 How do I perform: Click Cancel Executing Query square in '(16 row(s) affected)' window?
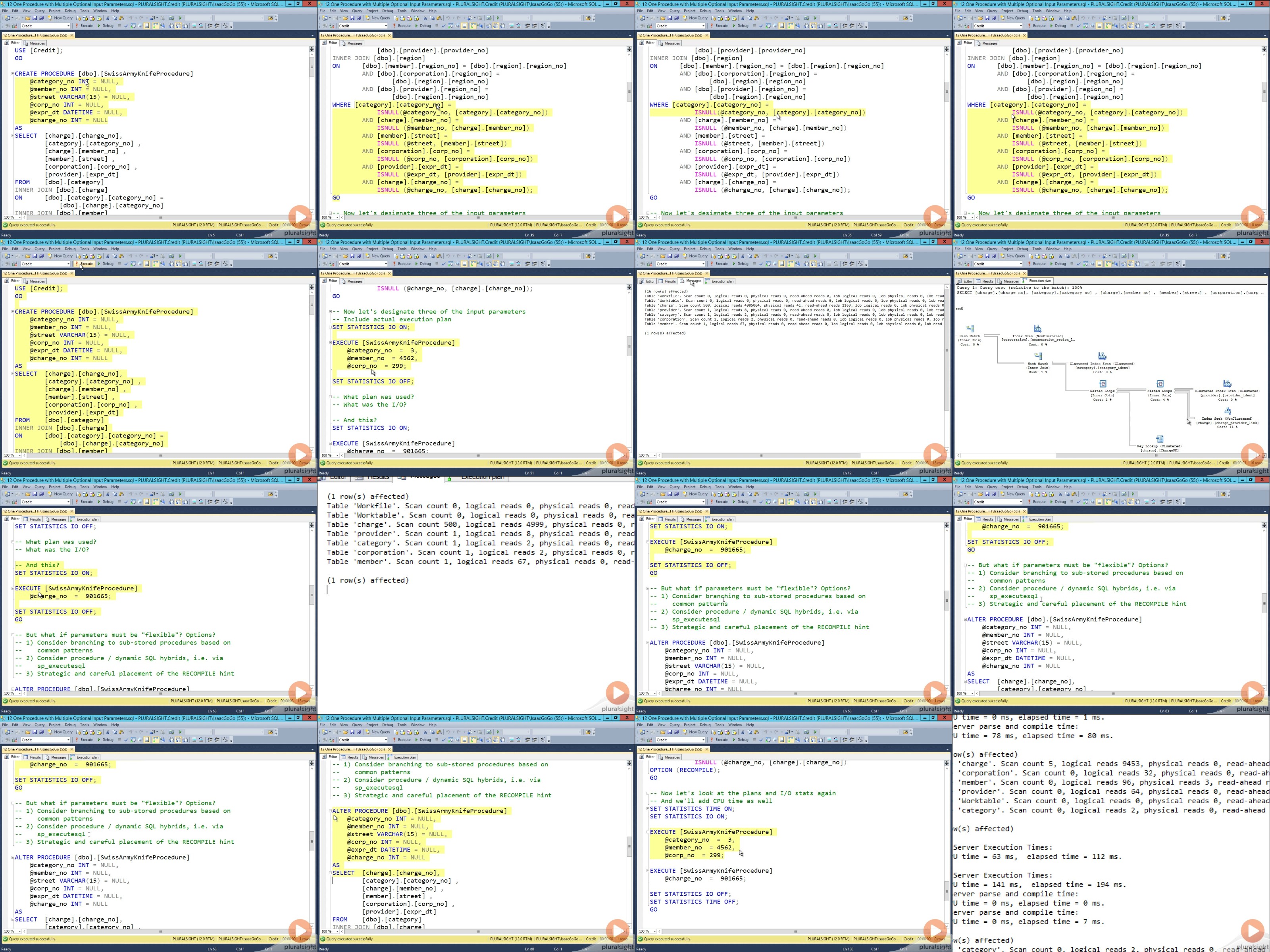click(754, 264)
